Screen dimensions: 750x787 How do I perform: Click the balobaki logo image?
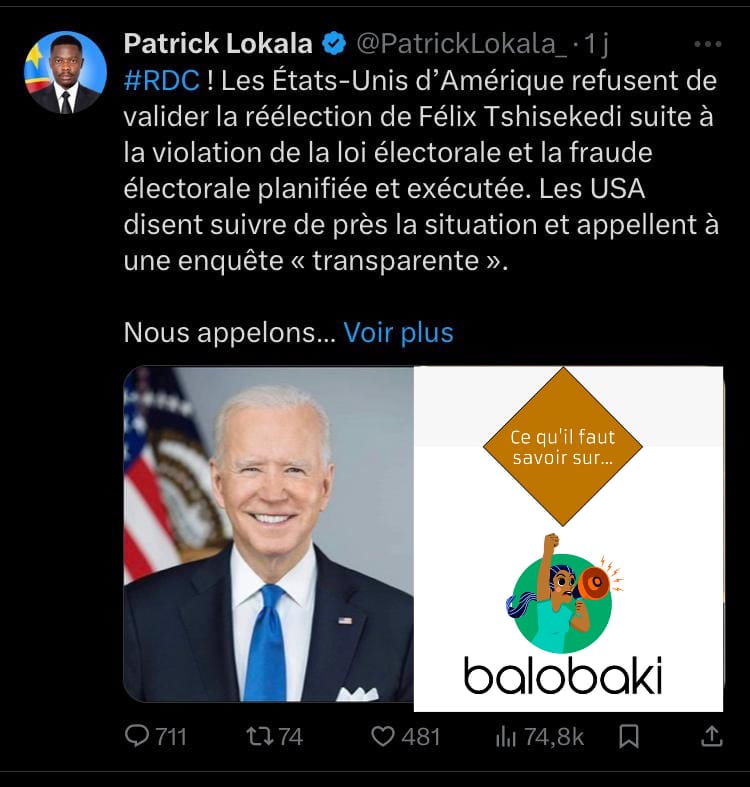(x=563, y=614)
